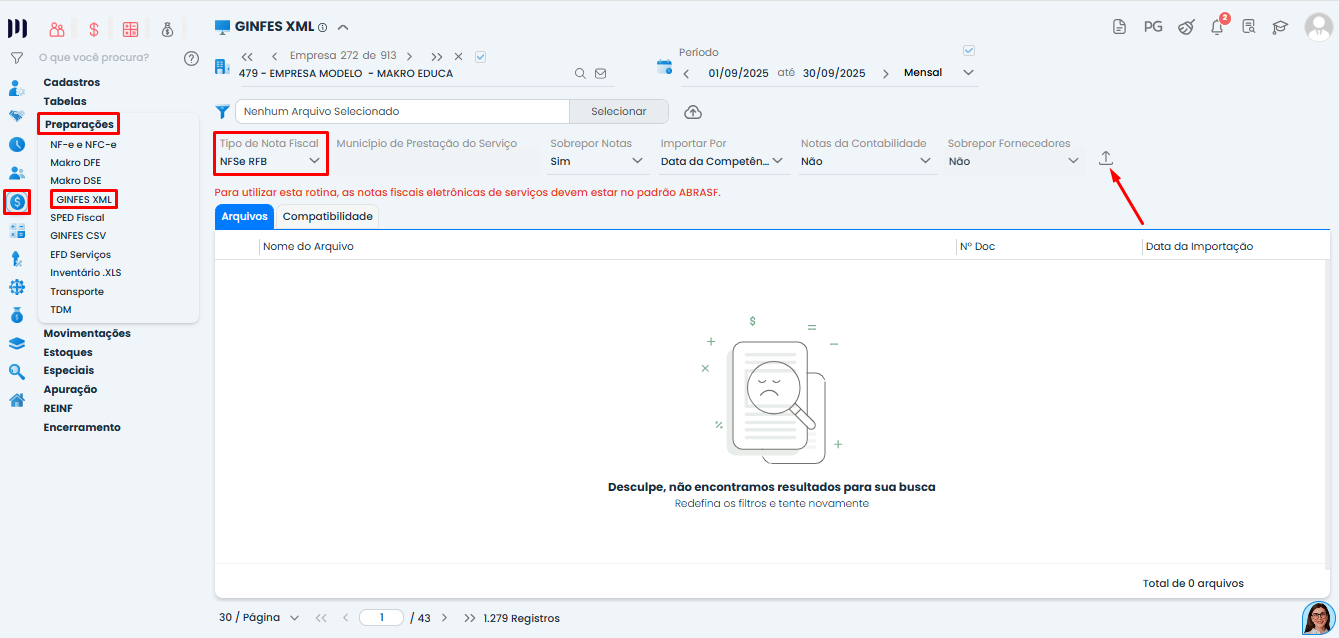
Task: Advance period with right arrow after 30/09/2025
Action: pos(886,72)
